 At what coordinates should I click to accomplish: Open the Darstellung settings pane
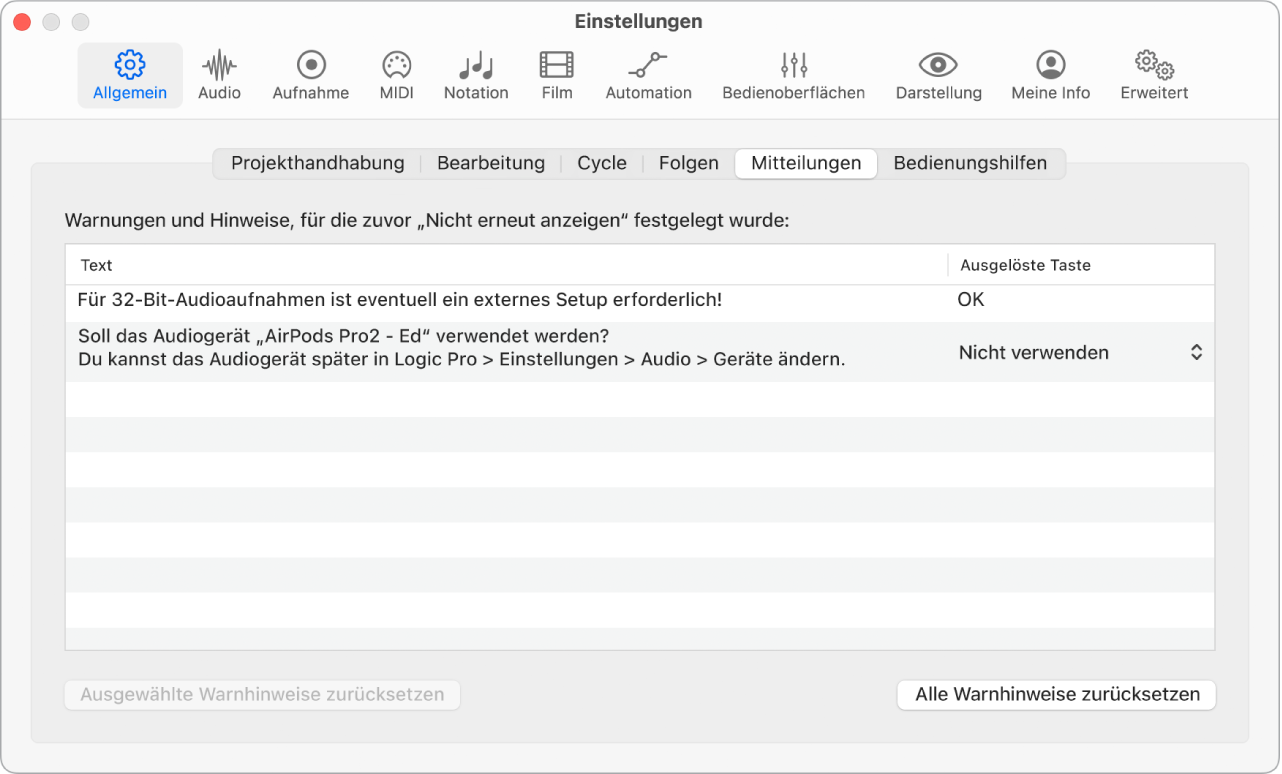(x=938, y=76)
